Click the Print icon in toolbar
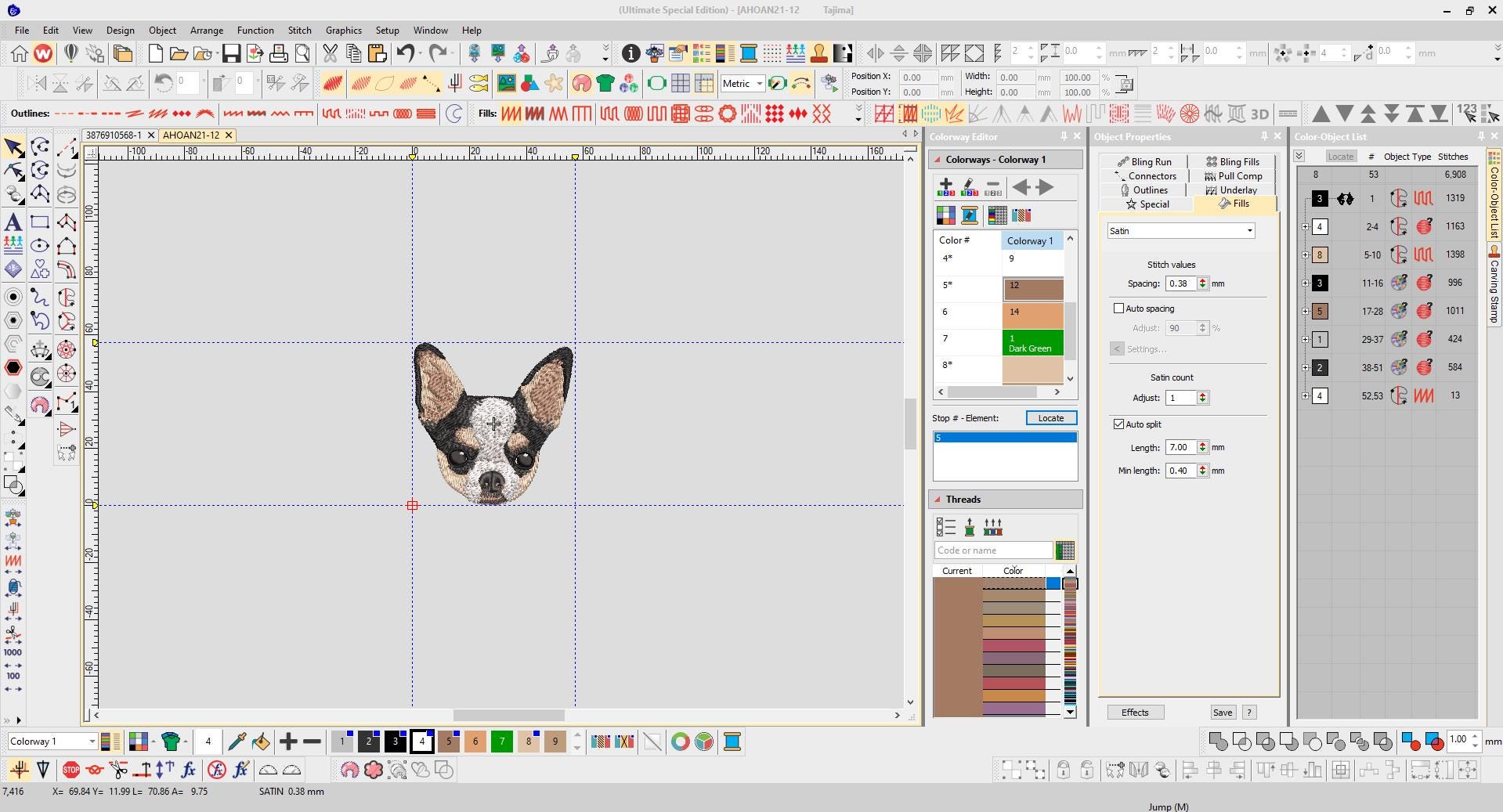The height and width of the screenshot is (812, 1503). point(278,53)
